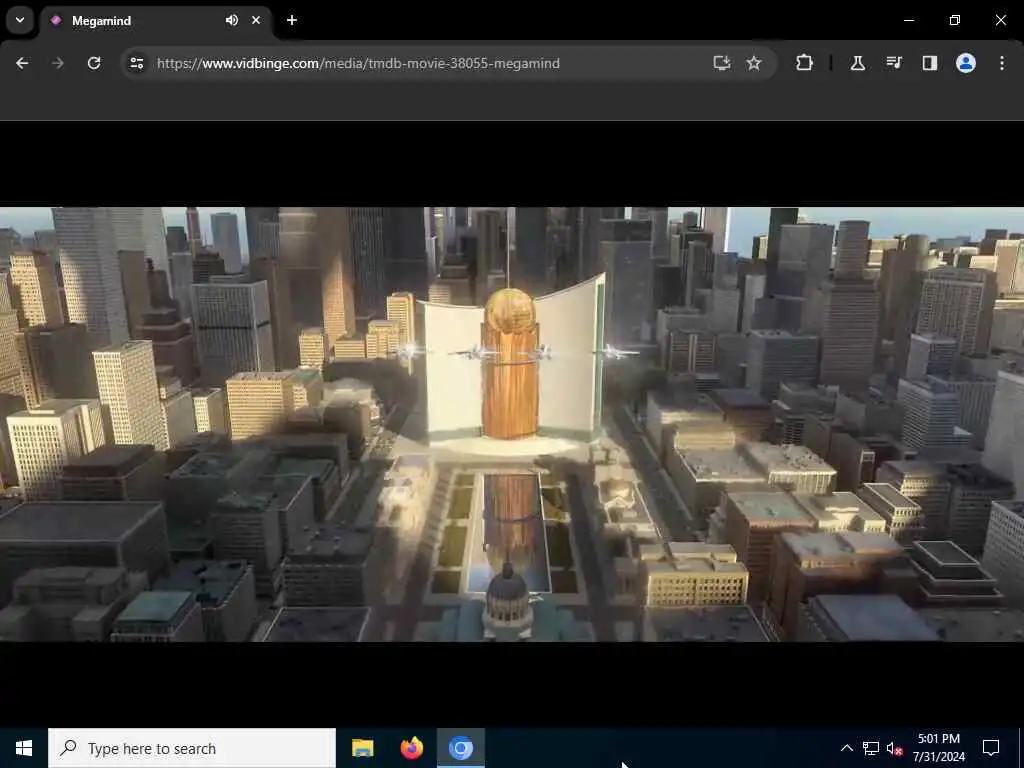Viewport: 1024px width, 768px height.
Task: Click the Megamind video player frame
Action: (x=512, y=424)
